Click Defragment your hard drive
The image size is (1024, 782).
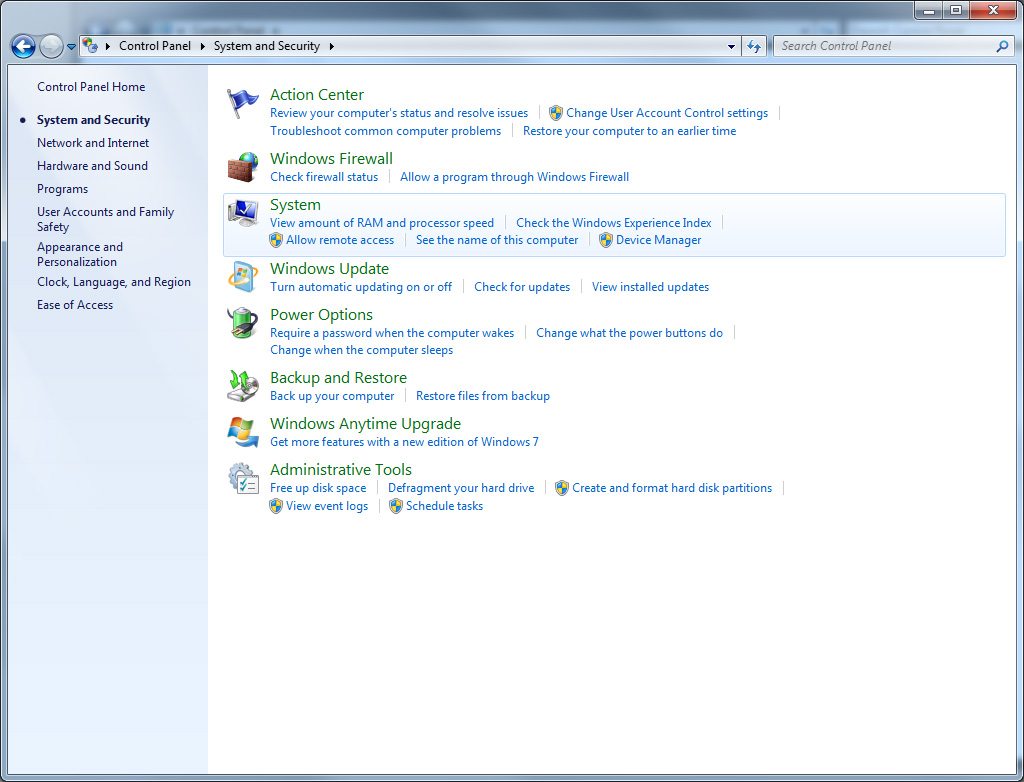[460, 488]
